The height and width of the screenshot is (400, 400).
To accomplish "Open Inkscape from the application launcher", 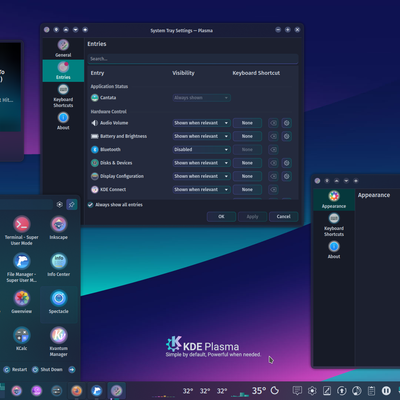I will (59, 228).
